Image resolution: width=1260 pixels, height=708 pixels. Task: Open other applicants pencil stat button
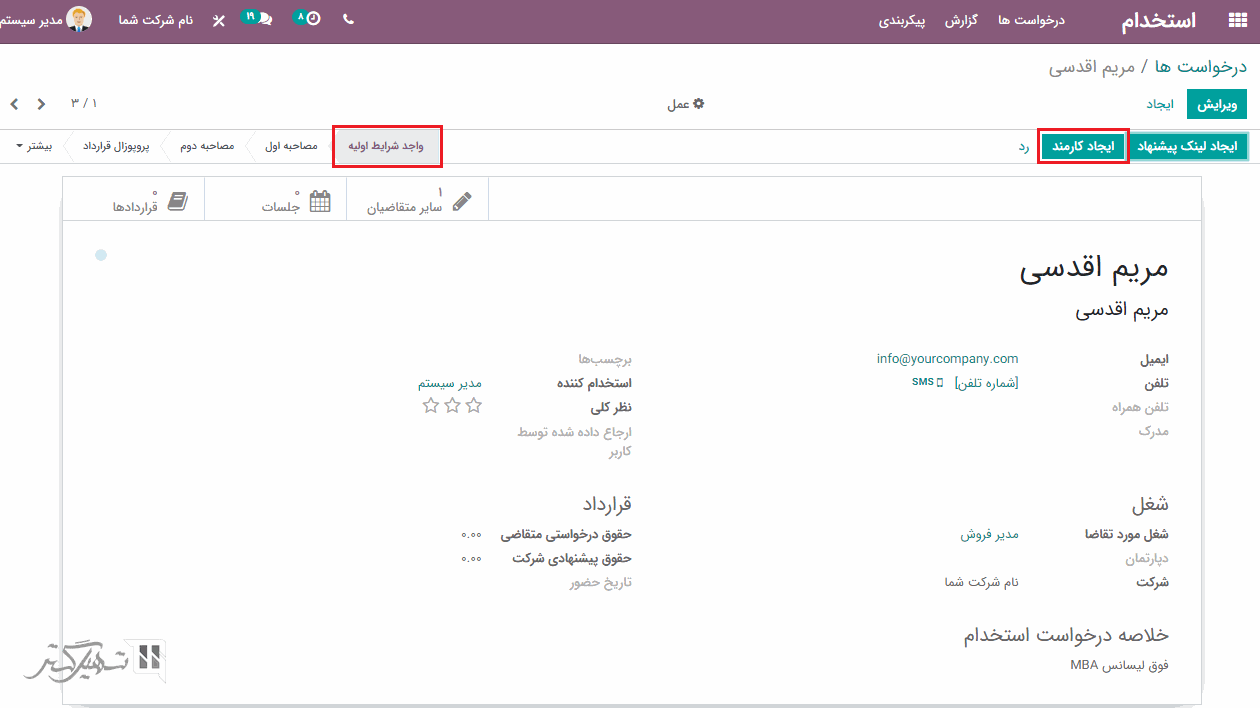pos(417,200)
